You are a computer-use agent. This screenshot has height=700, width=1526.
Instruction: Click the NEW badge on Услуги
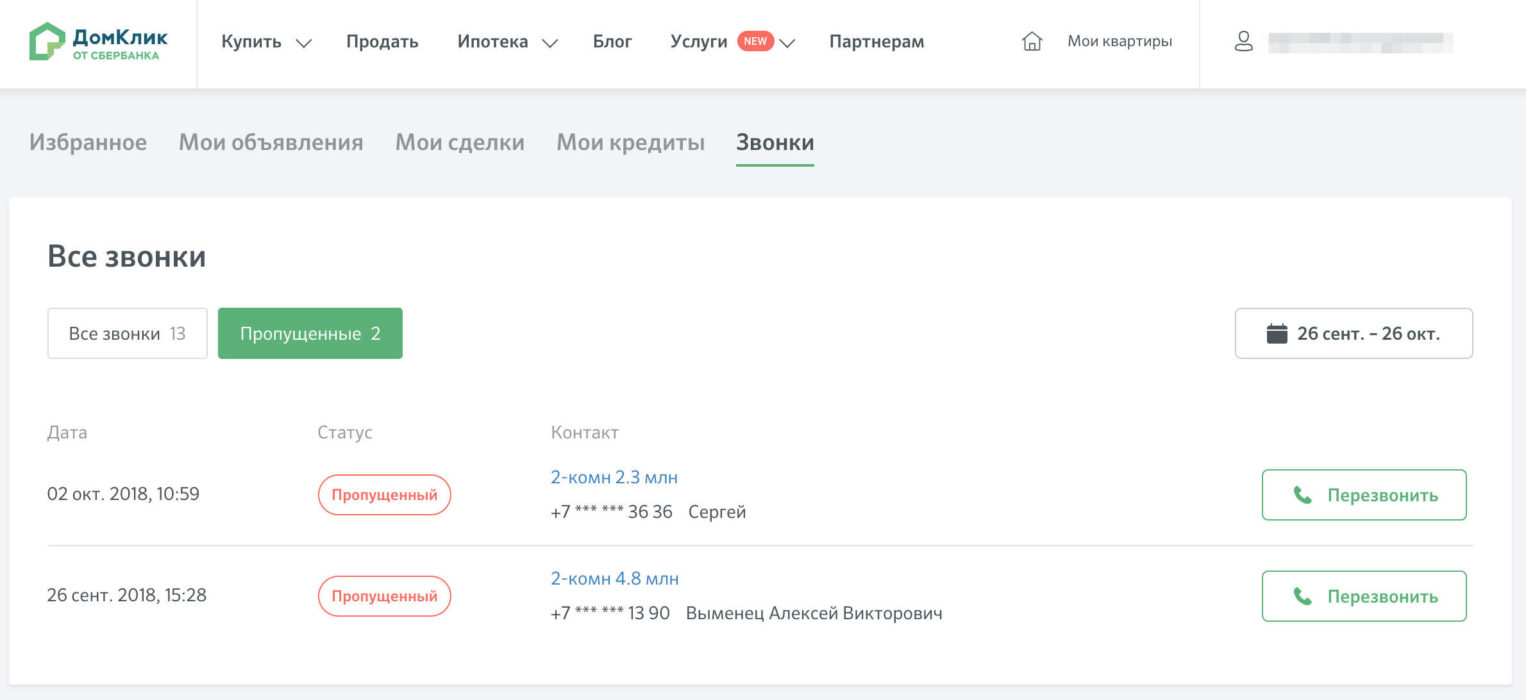[x=755, y=41]
